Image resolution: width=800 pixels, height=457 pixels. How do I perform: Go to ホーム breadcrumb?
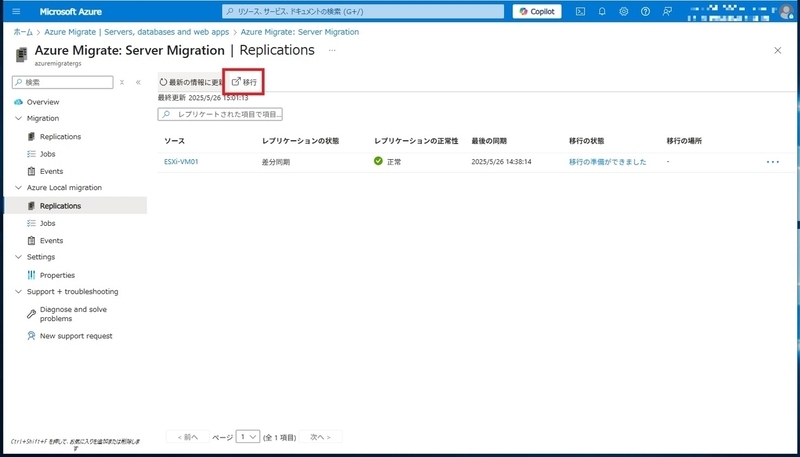[23, 32]
